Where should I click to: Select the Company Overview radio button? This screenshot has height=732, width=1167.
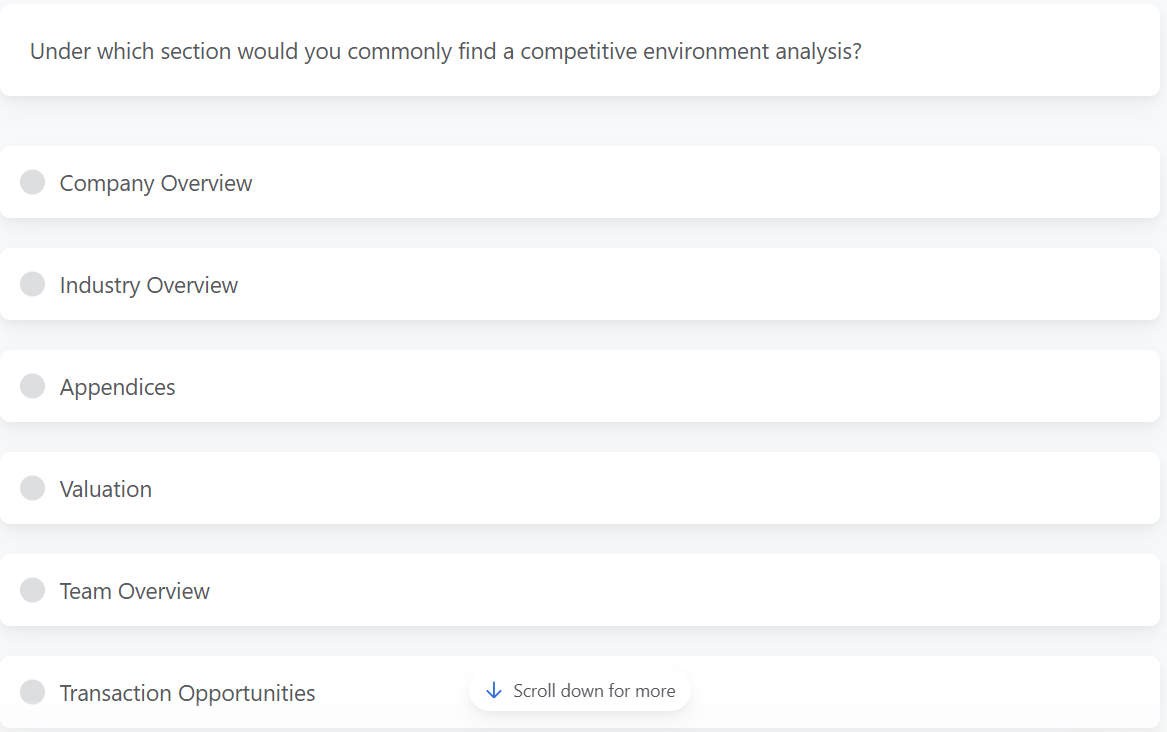(32, 182)
